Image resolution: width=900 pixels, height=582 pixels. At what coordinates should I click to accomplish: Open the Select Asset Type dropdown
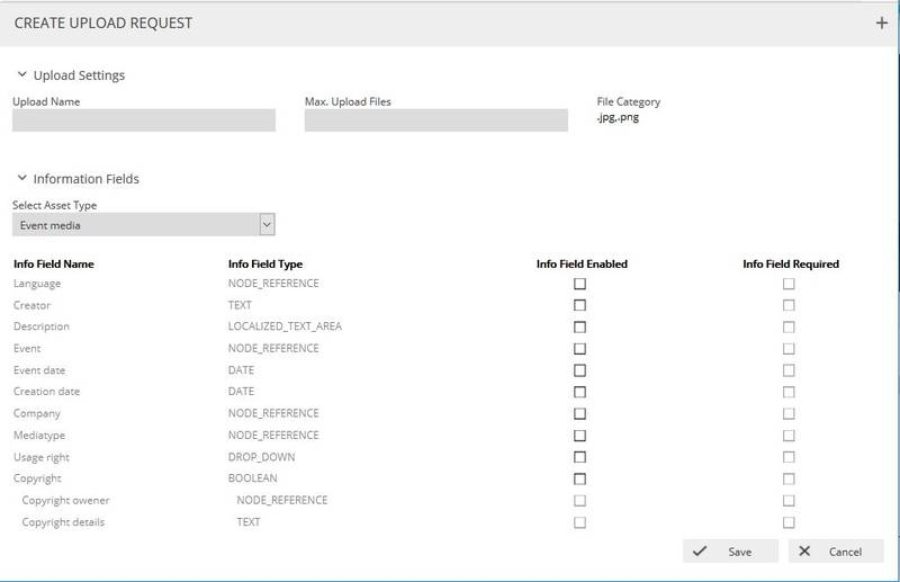point(143,224)
